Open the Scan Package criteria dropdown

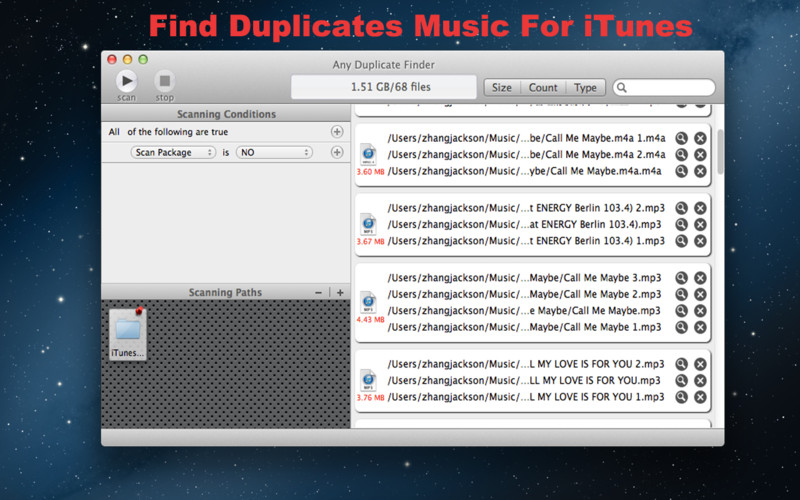(173, 152)
